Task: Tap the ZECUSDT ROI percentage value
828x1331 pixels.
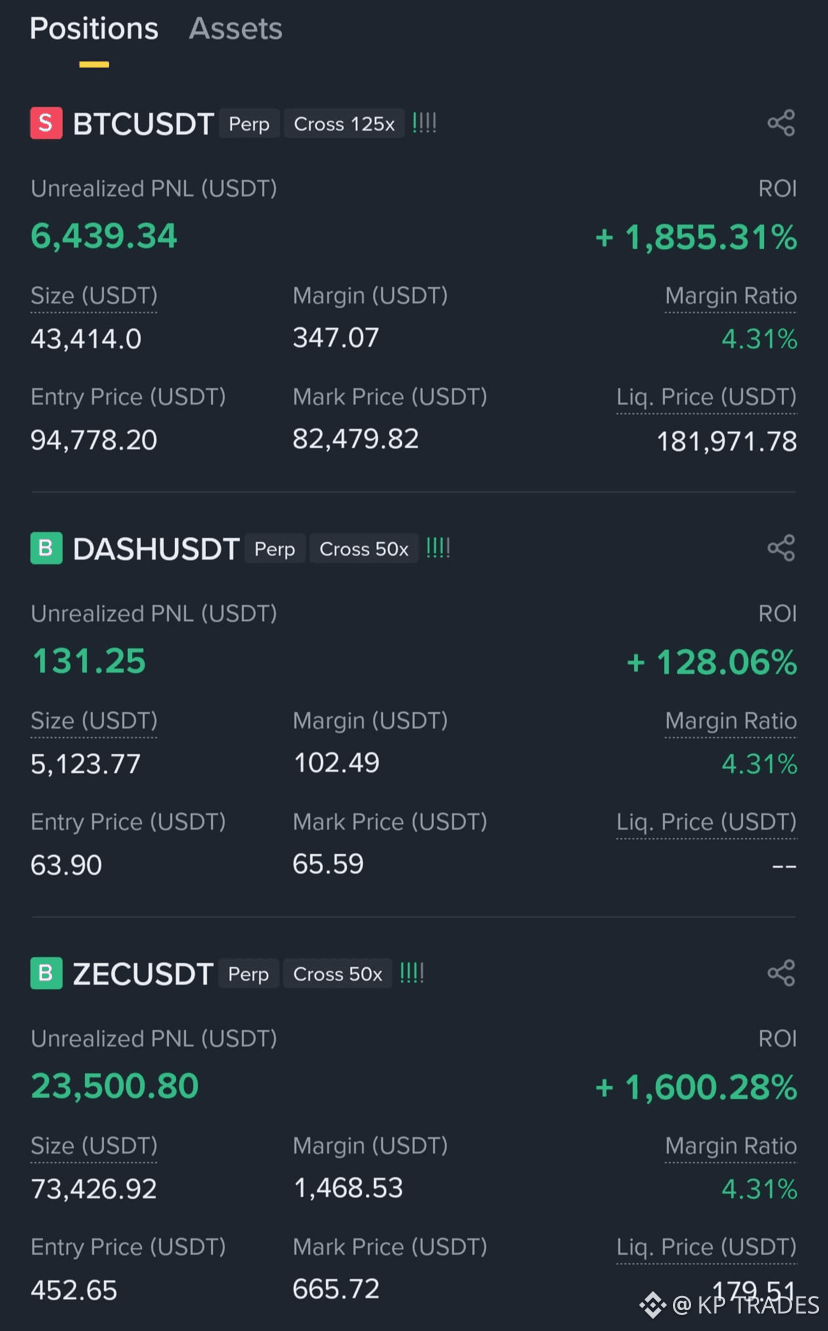Action: 696,1088
